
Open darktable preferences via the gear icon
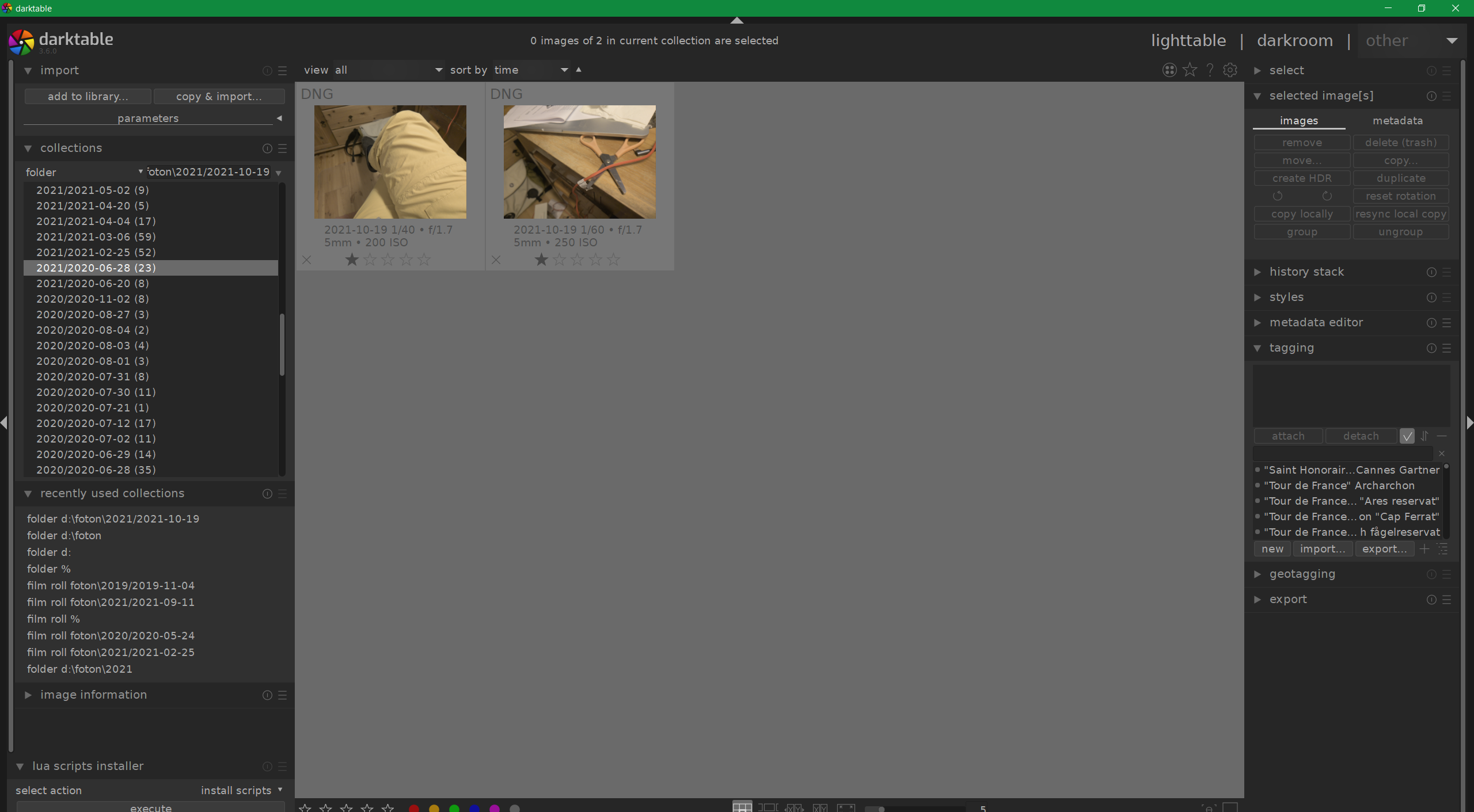pos(1230,70)
